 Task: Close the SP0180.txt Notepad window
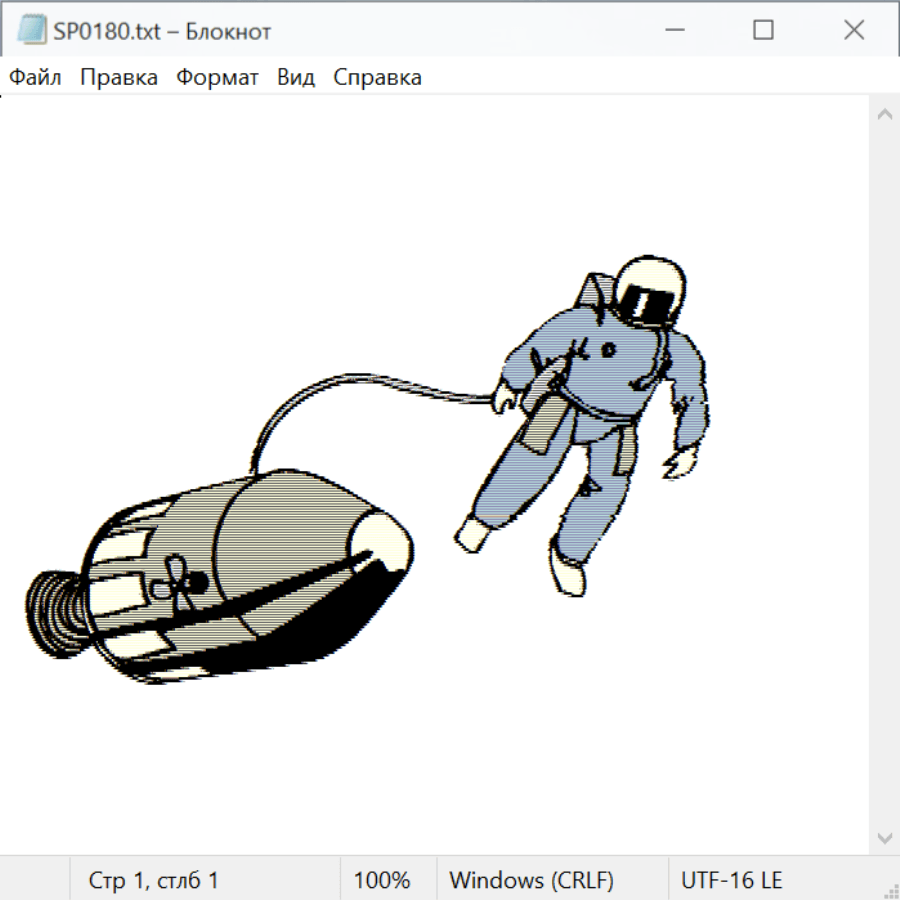click(853, 31)
